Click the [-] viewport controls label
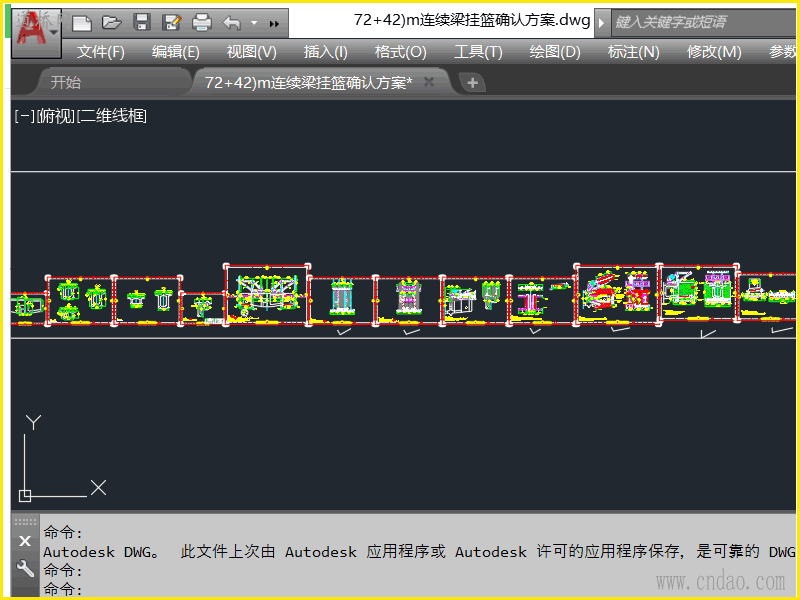The width and height of the screenshot is (800, 600). pos(24,116)
